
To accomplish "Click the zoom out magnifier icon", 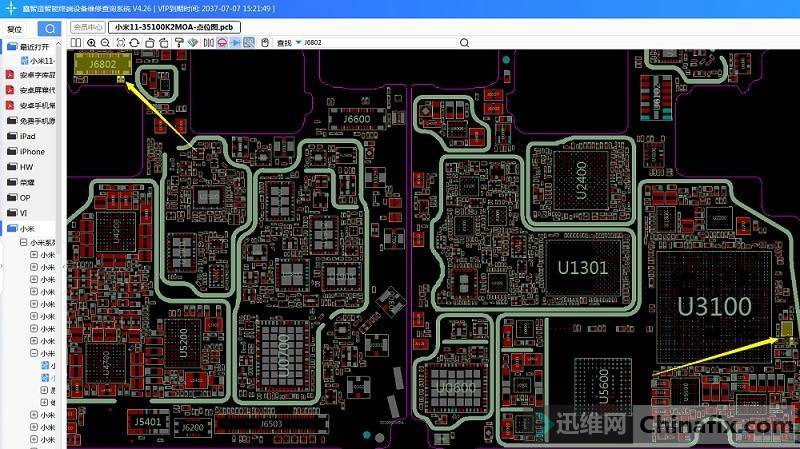I will click(105, 43).
